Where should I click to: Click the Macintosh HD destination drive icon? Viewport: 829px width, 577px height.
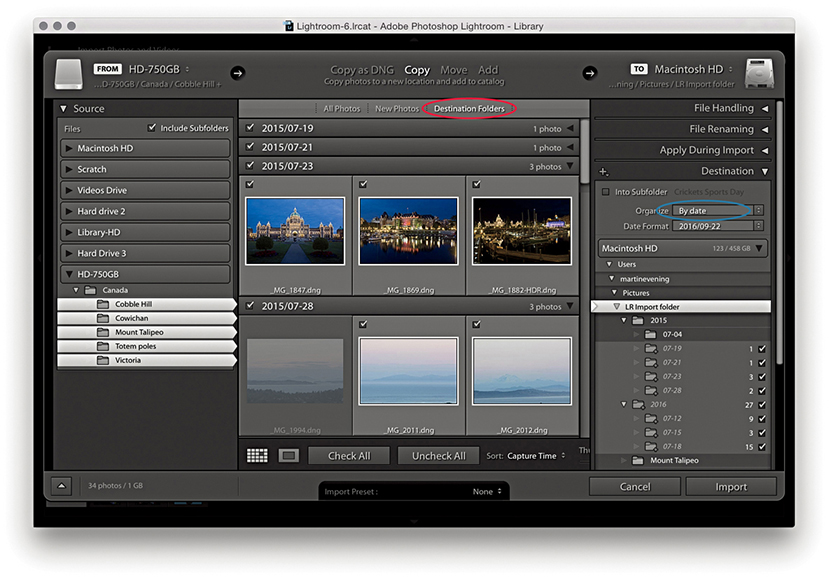point(760,74)
